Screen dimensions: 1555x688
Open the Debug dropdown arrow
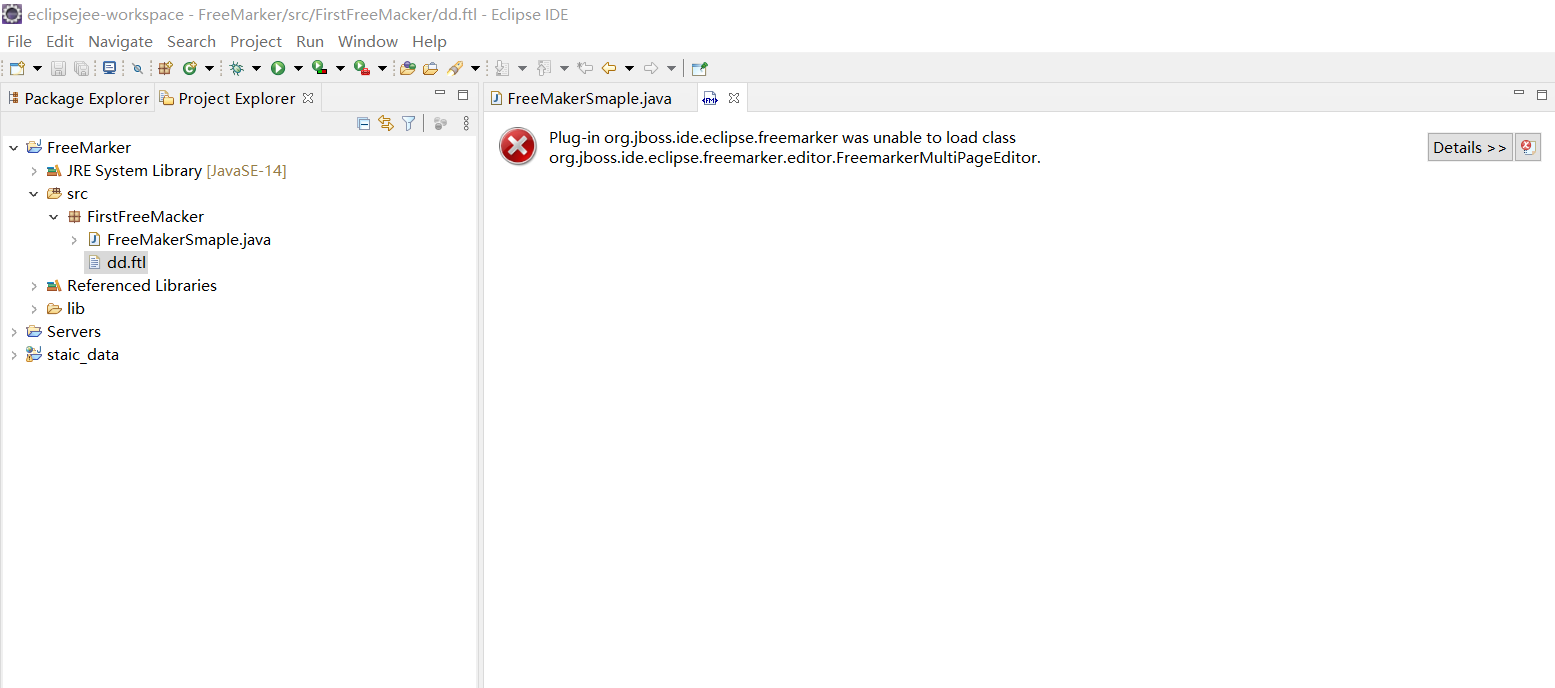[256, 68]
